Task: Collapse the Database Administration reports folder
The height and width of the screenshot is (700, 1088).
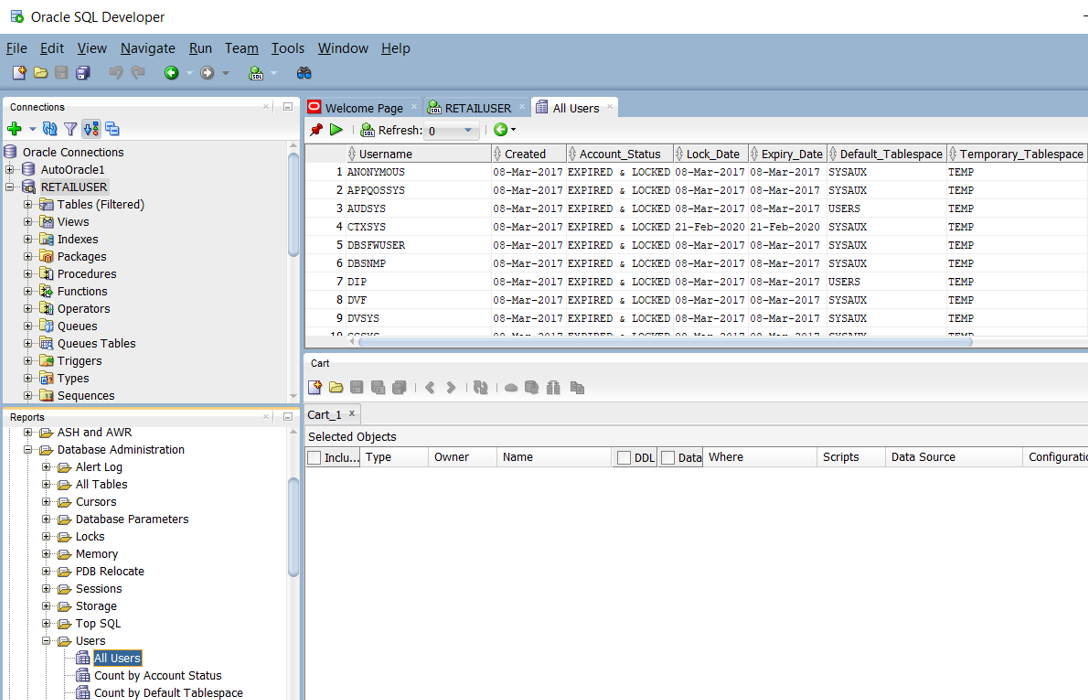Action: [x=28, y=450]
